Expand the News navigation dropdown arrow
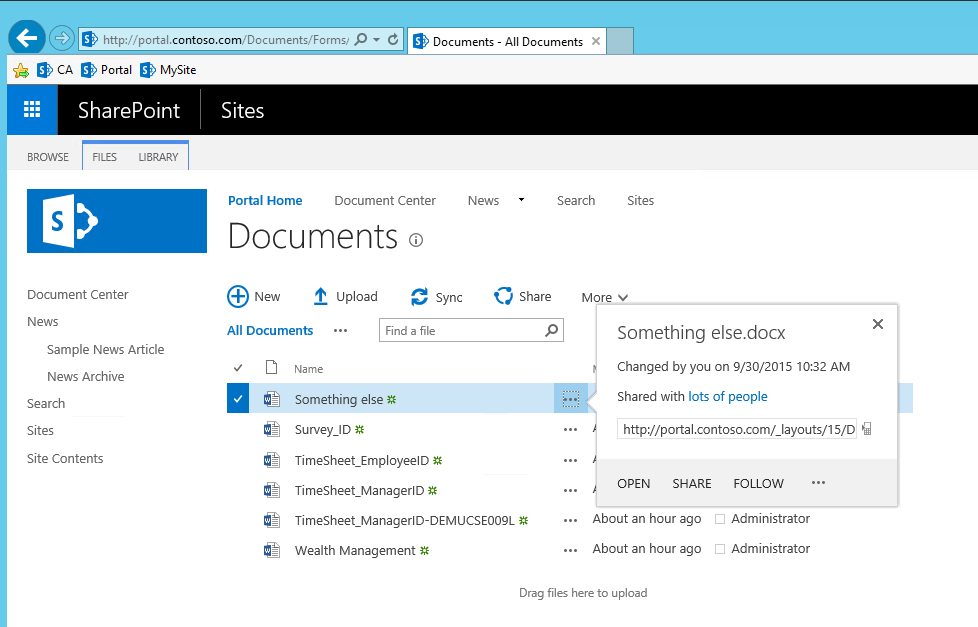 pos(521,200)
